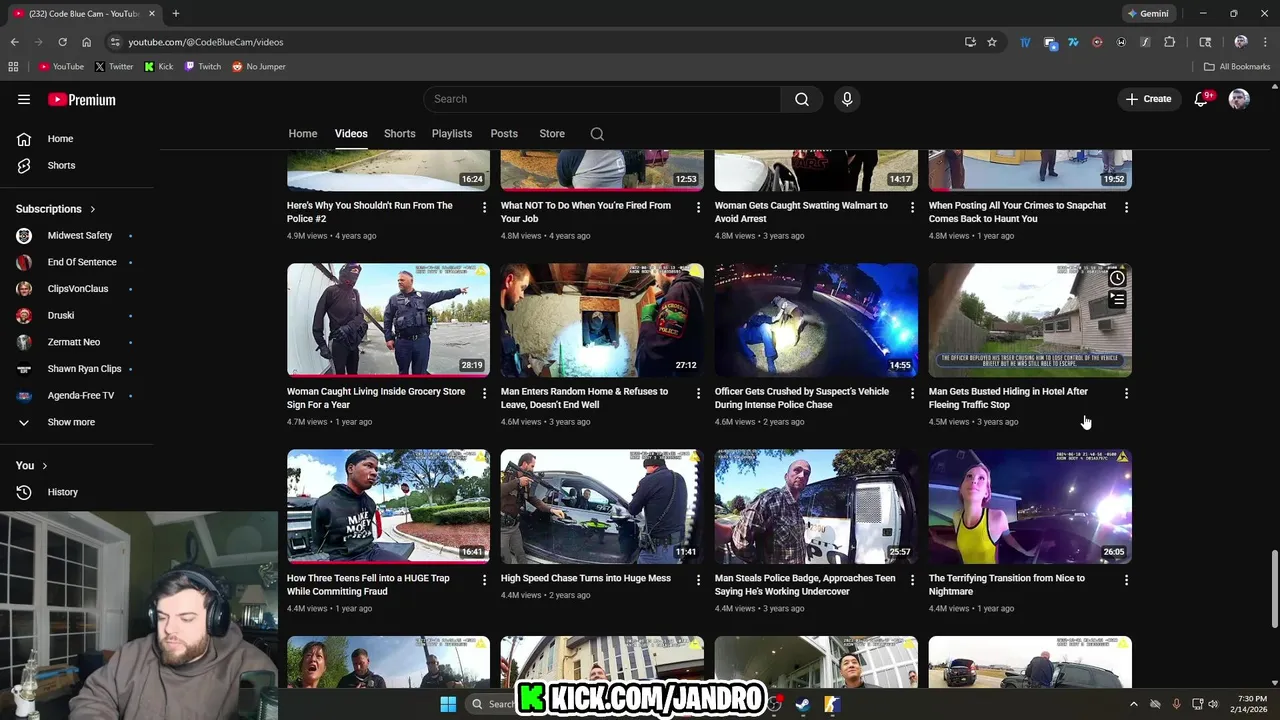
Task: Click the YouTube Premium logo
Action: coord(82,99)
